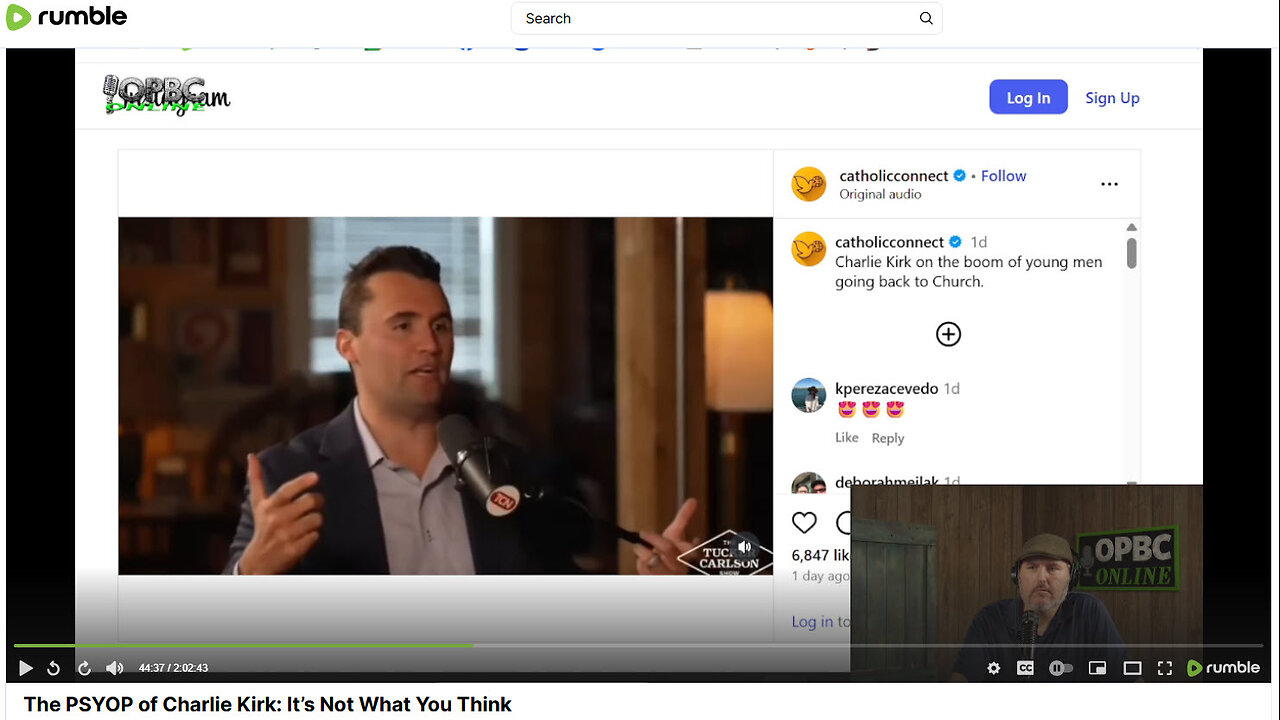Viewport: 1280px width, 720px height.
Task: Seek on the video progress bar
Action: coord(640,645)
